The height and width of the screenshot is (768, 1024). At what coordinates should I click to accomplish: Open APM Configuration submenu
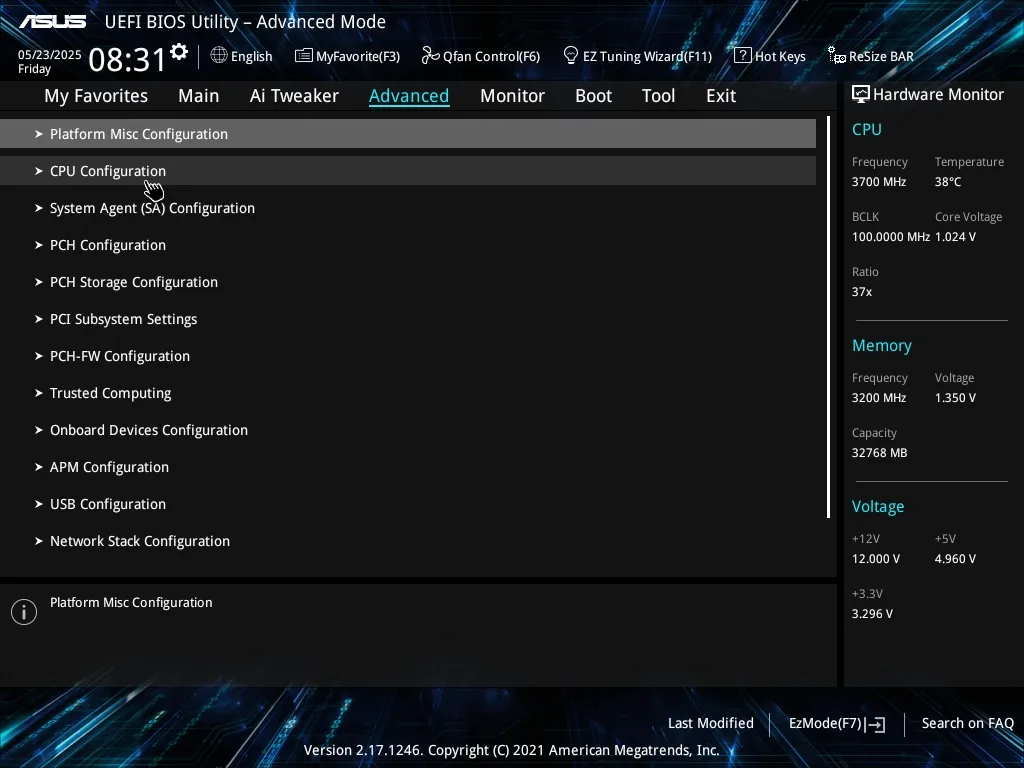pos(408,467)
